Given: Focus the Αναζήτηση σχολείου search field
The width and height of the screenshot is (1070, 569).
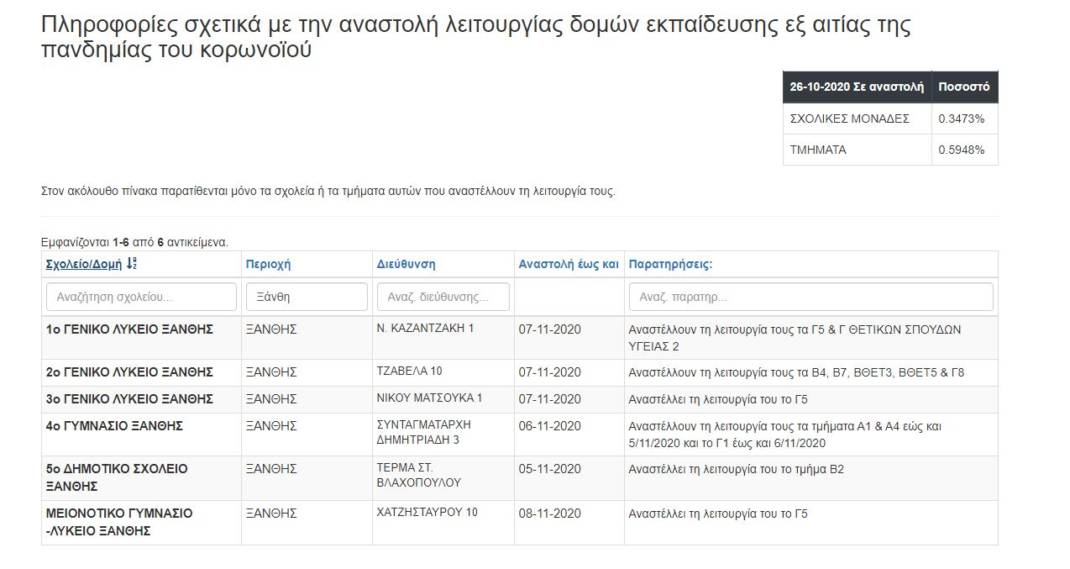Looking at the screenshot, I should click(x=141, y=297).
